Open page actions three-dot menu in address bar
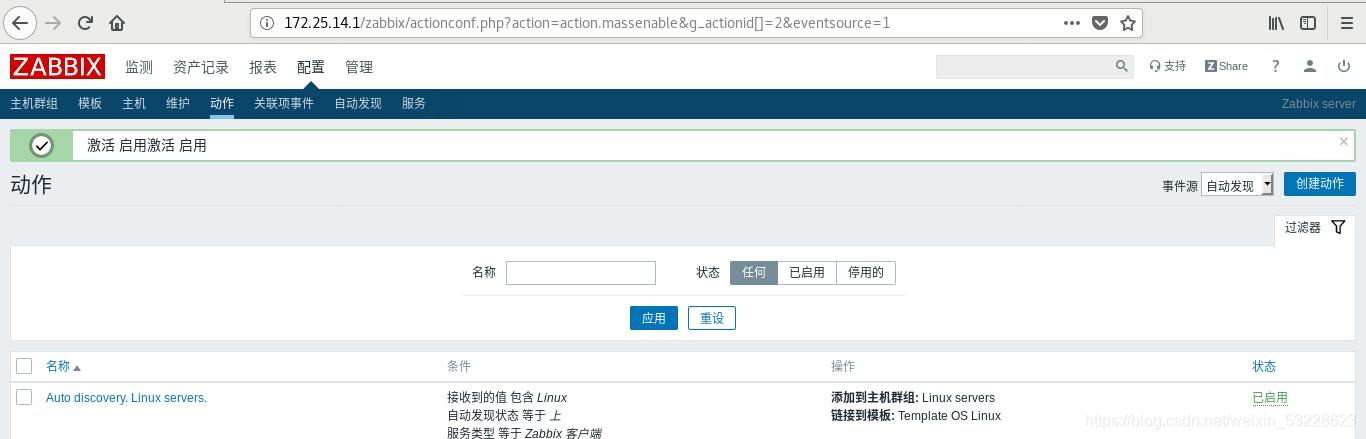 (1071, 22)
